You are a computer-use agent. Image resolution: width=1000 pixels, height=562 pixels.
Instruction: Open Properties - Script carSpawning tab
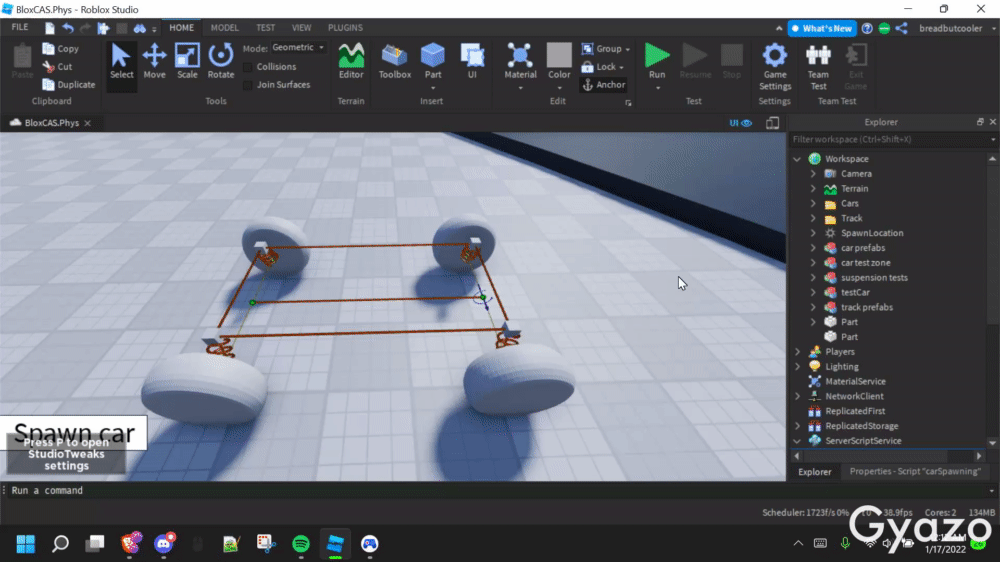pos(915,471)
